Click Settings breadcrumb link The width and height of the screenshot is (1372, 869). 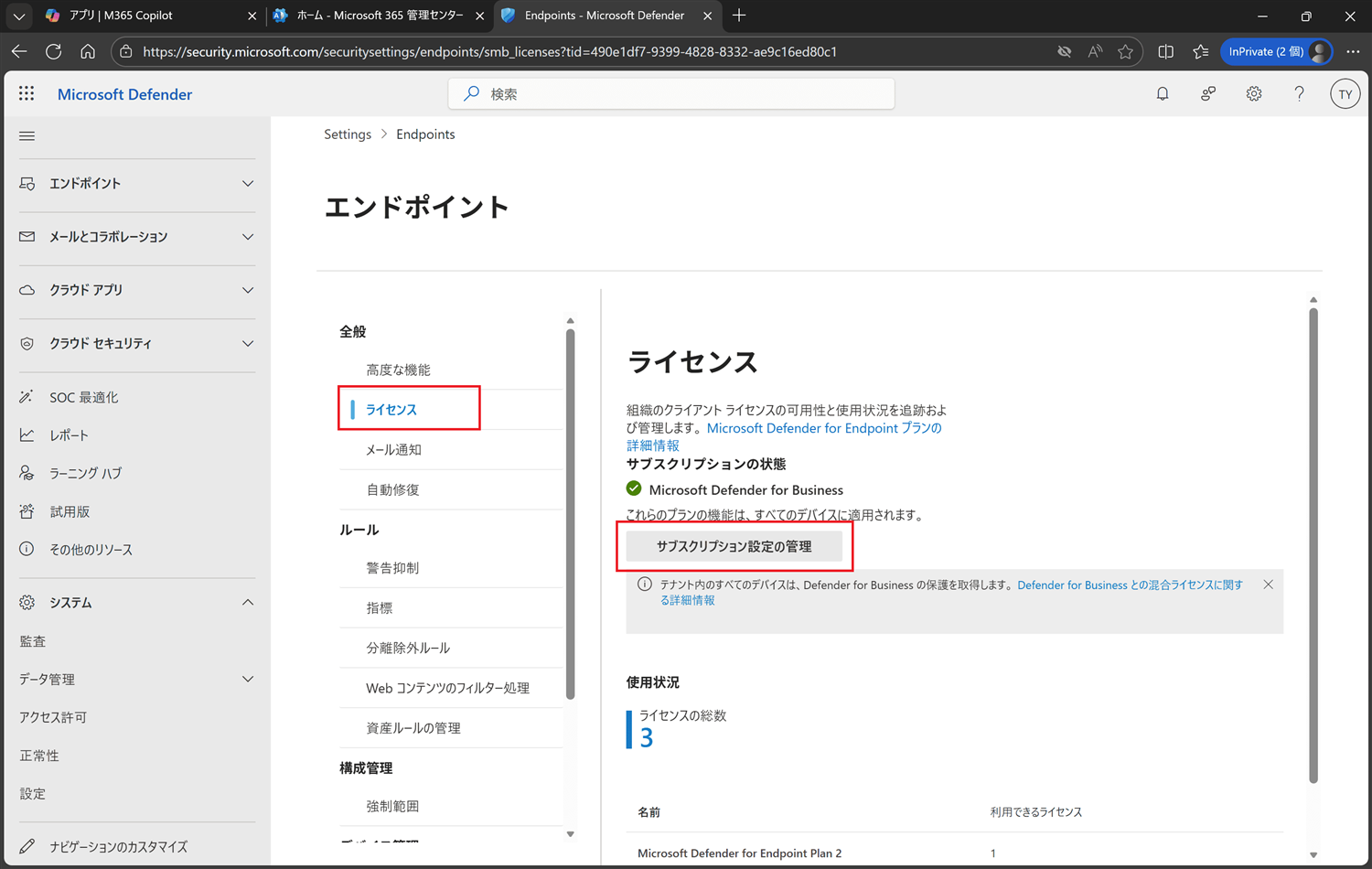(348, 134)
